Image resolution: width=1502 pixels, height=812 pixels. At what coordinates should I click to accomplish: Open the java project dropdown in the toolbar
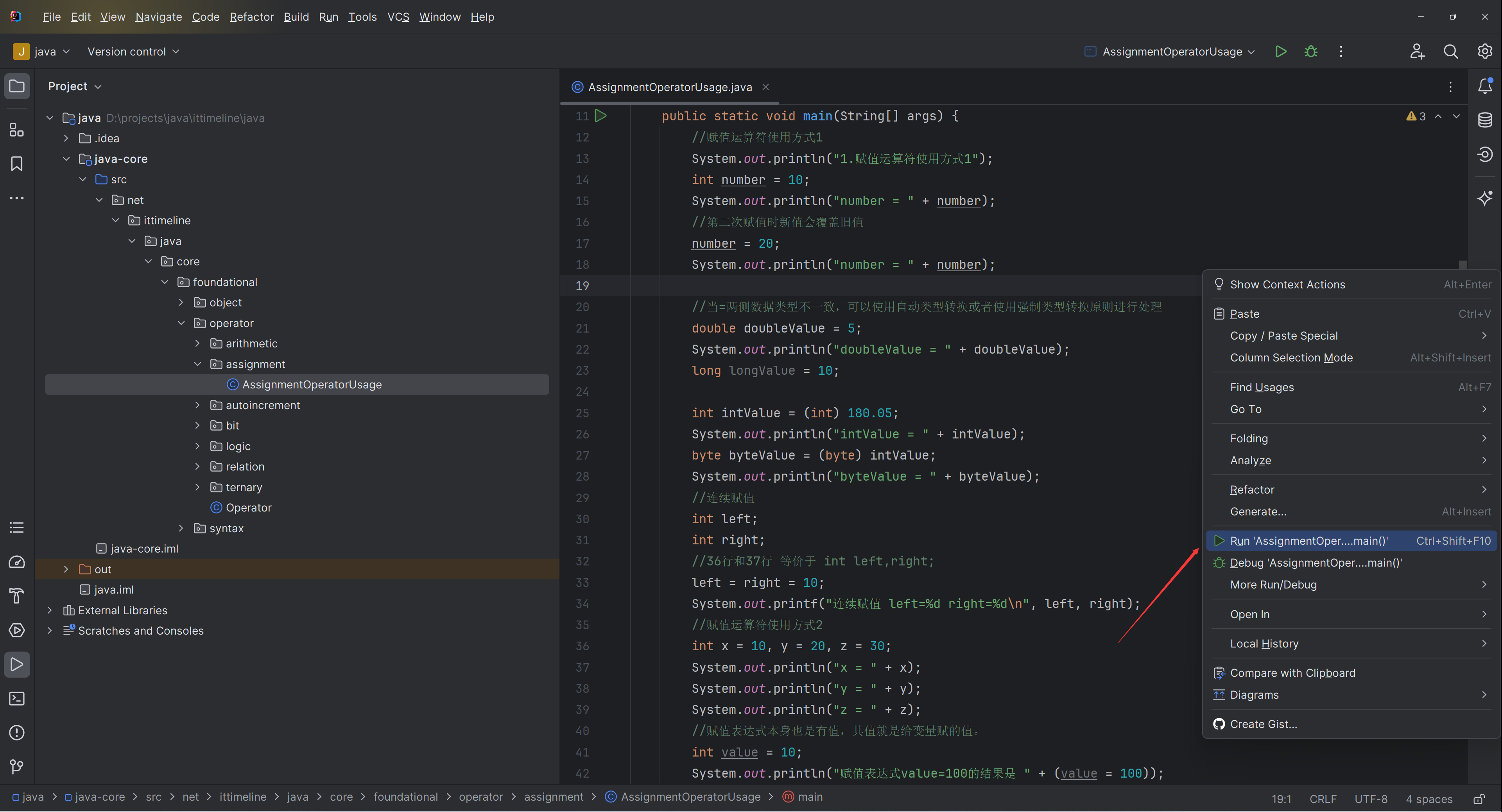[42, 51]
